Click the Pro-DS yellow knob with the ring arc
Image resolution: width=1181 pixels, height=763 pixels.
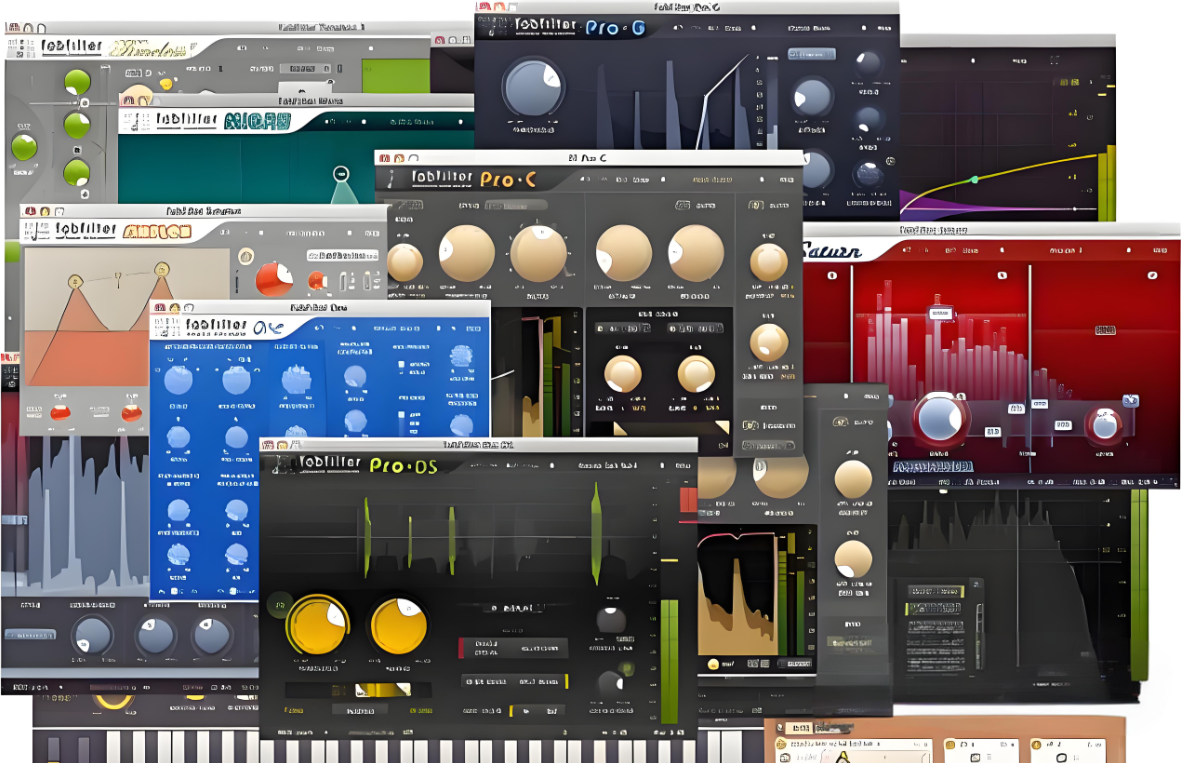point(316,624)
